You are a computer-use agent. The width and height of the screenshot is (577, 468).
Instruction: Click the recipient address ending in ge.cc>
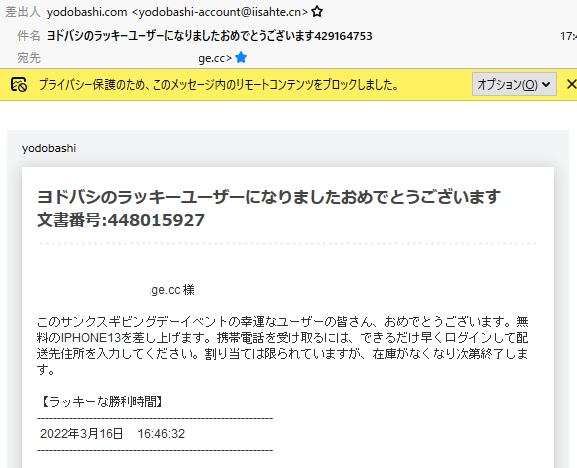pyautogui.click(x=215, y=58)
